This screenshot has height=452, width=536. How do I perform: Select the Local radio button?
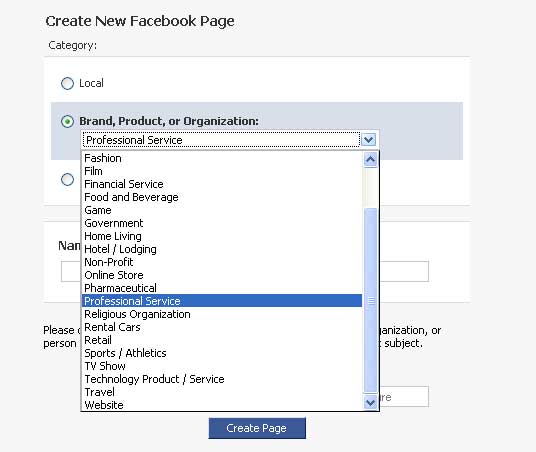point(67,83)
